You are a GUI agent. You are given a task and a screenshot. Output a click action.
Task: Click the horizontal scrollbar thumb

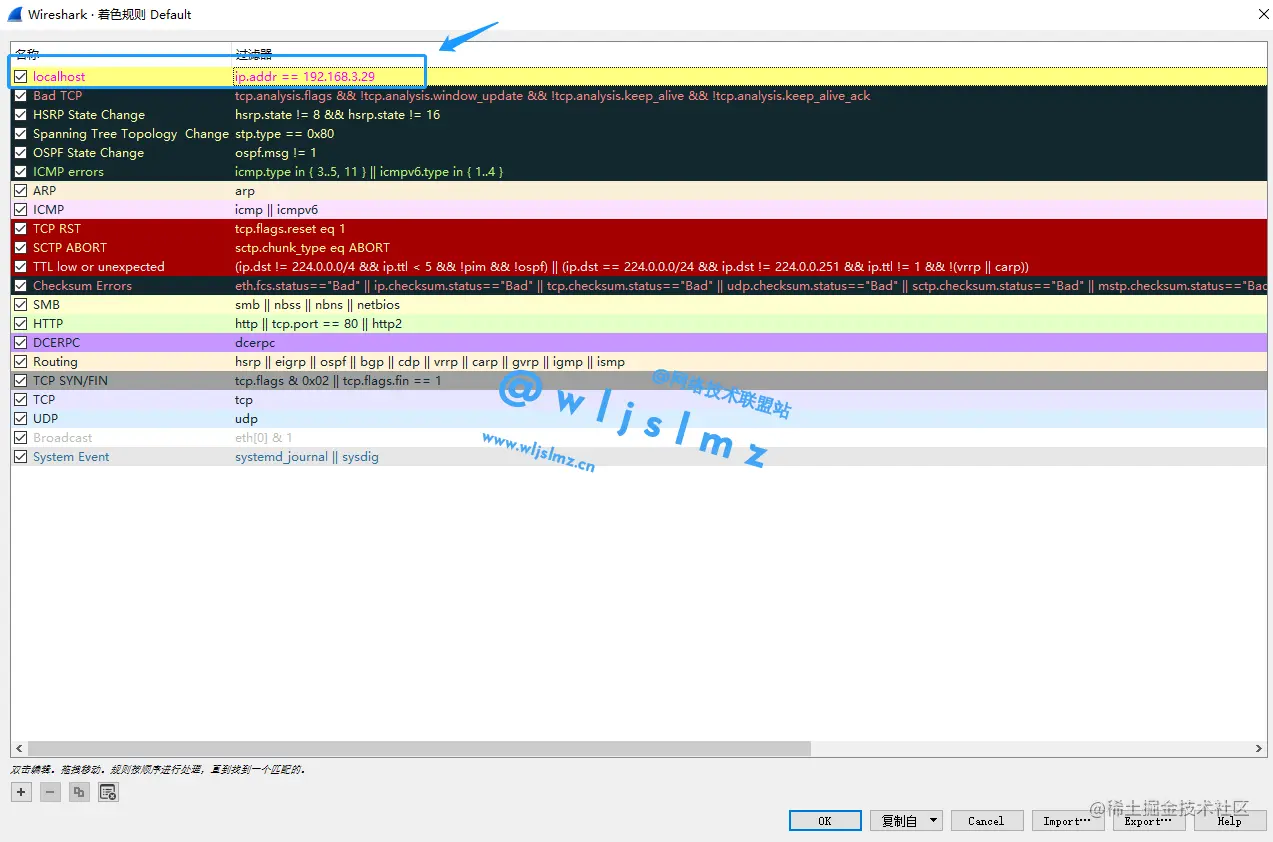pos(419,749)
